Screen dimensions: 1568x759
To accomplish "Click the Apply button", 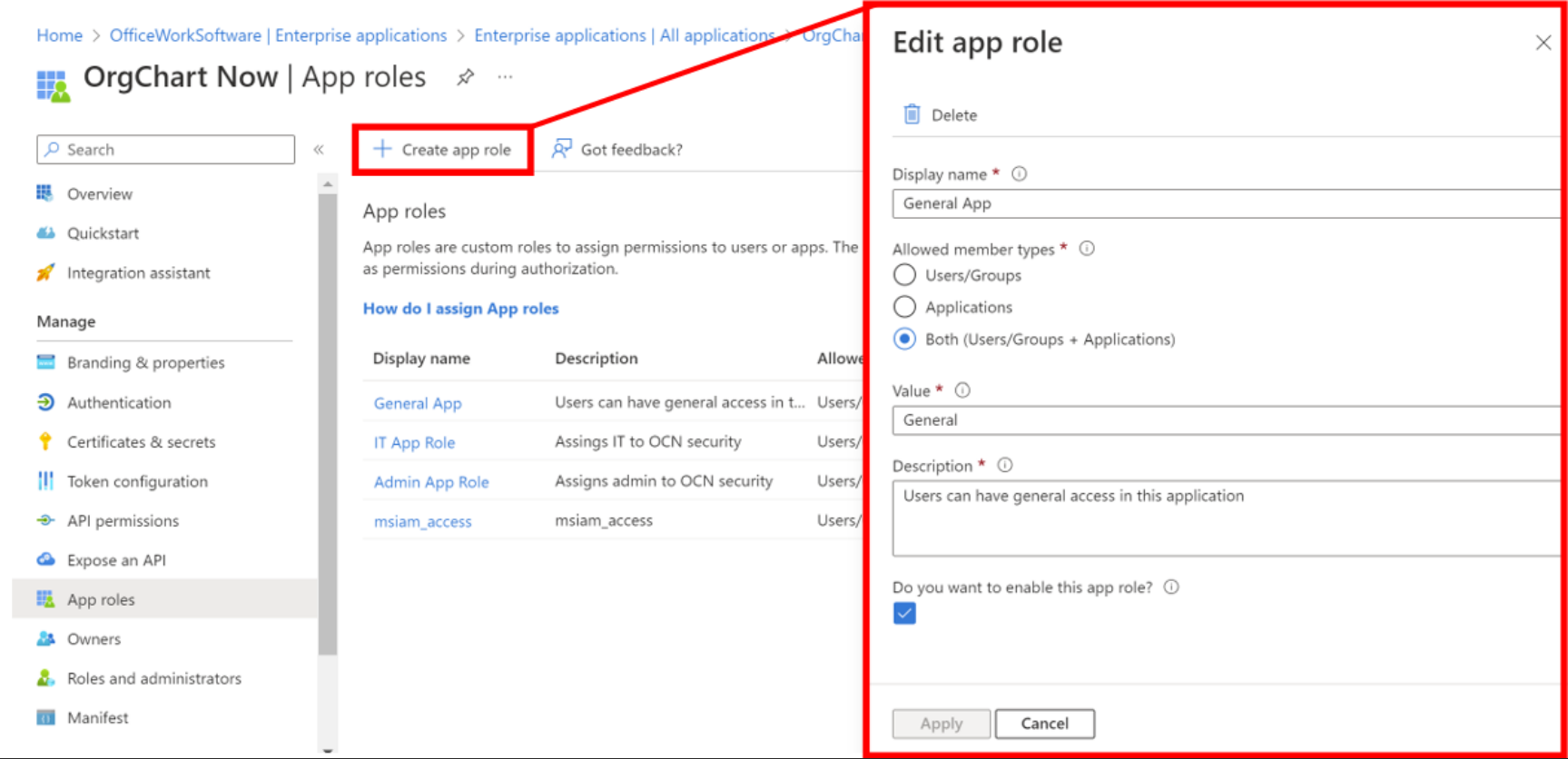I will point(942,724).
